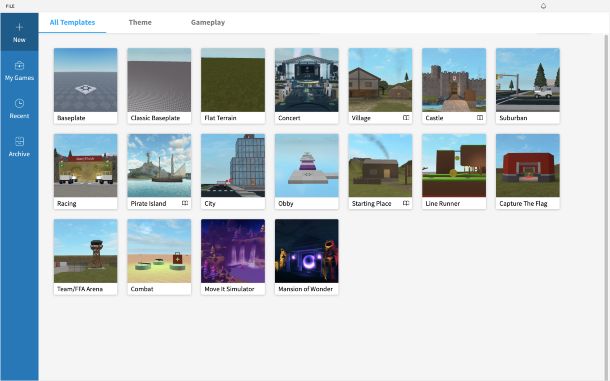Click the book icon on Village card
Viewport: 610px width, 381px height.
pos(406,118)
